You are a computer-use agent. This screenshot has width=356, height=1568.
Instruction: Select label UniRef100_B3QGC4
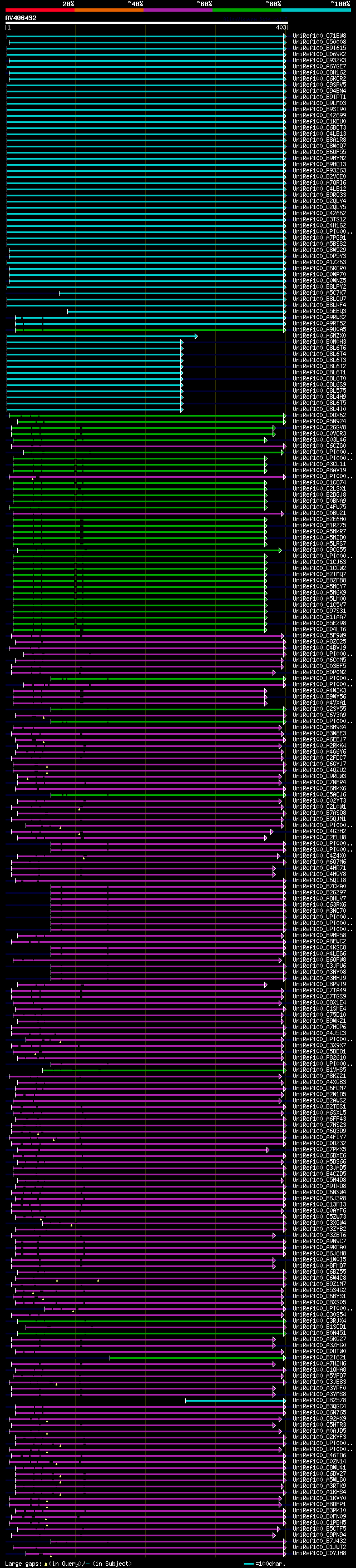pyautogui.click(x=319, y=1407)
